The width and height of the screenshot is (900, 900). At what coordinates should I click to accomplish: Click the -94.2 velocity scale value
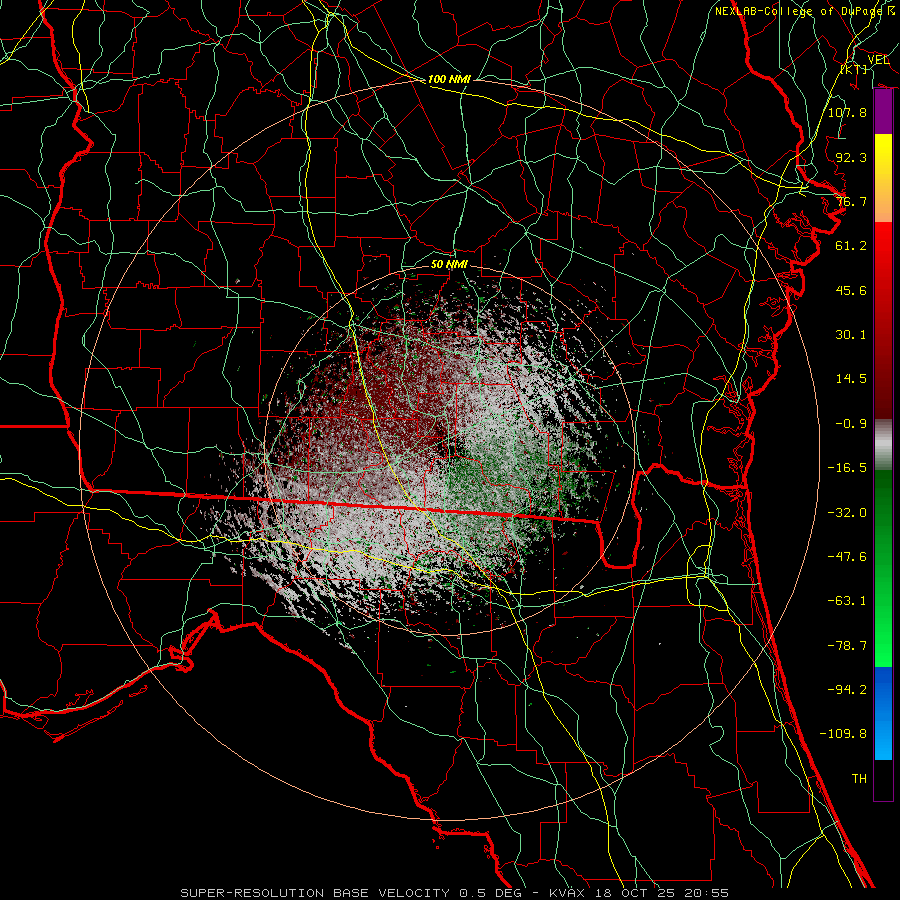pyautogui.click(x=847, y=690)
